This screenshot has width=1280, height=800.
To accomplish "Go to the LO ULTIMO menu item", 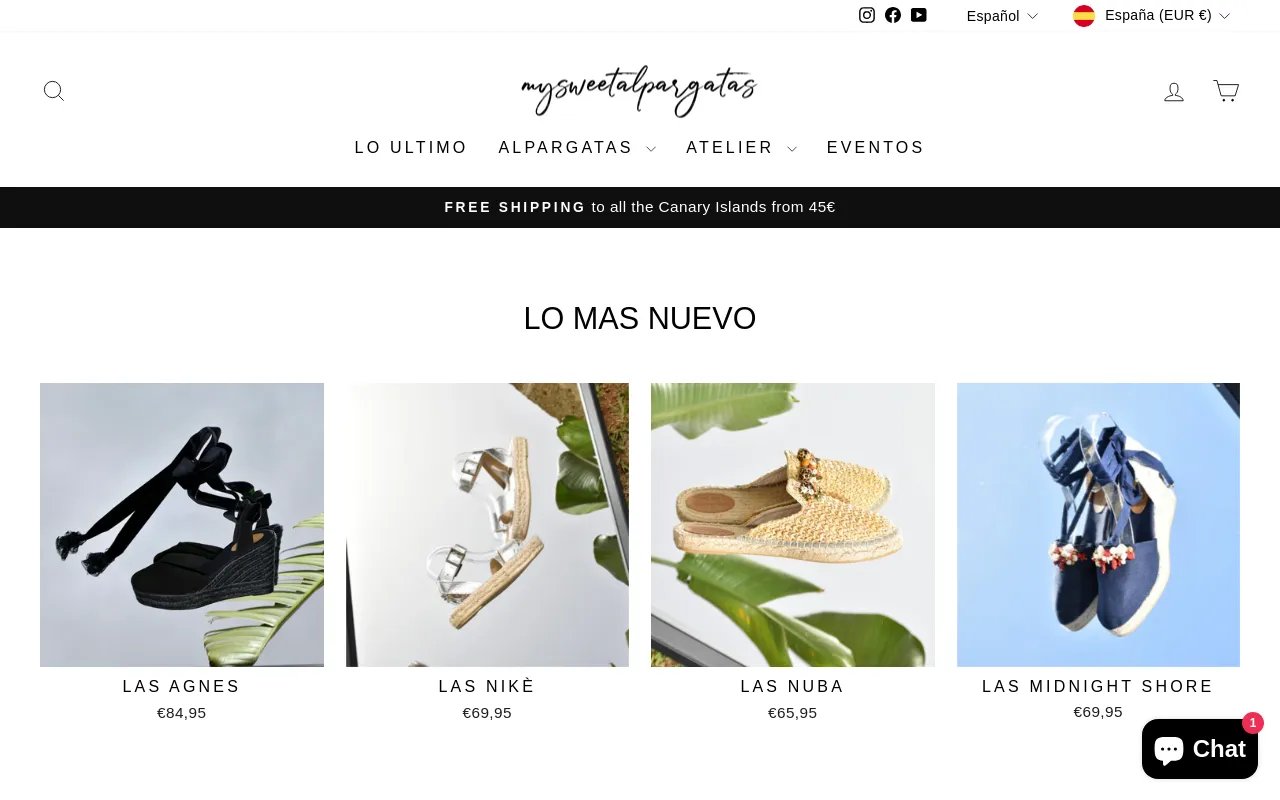I will pyautogui.click(x=411, y=148).
